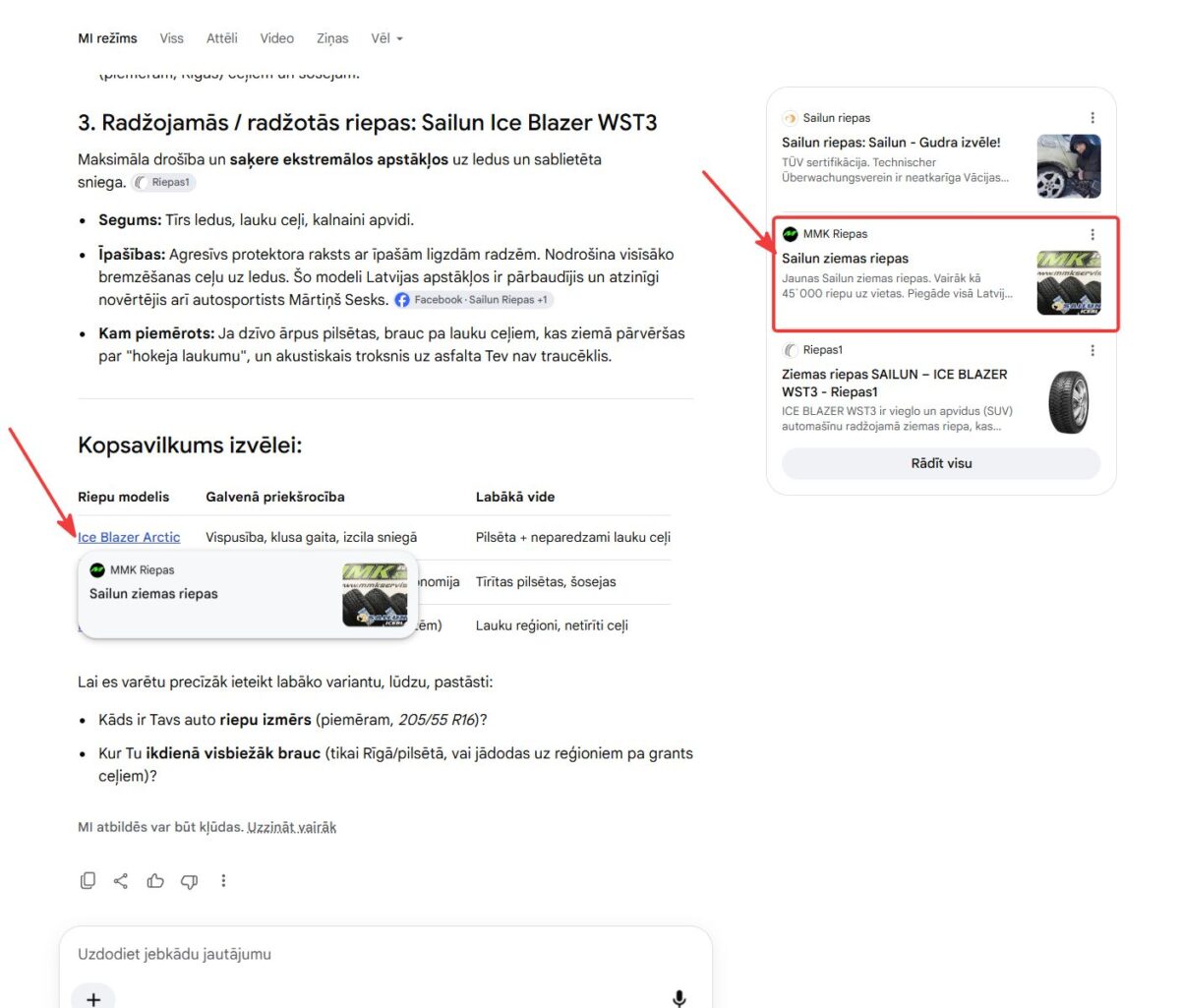Screen dimensions: 1180x1008
Task: Click the Riepas1 favicon in sidebar card
Action: (x=790, y=350)
